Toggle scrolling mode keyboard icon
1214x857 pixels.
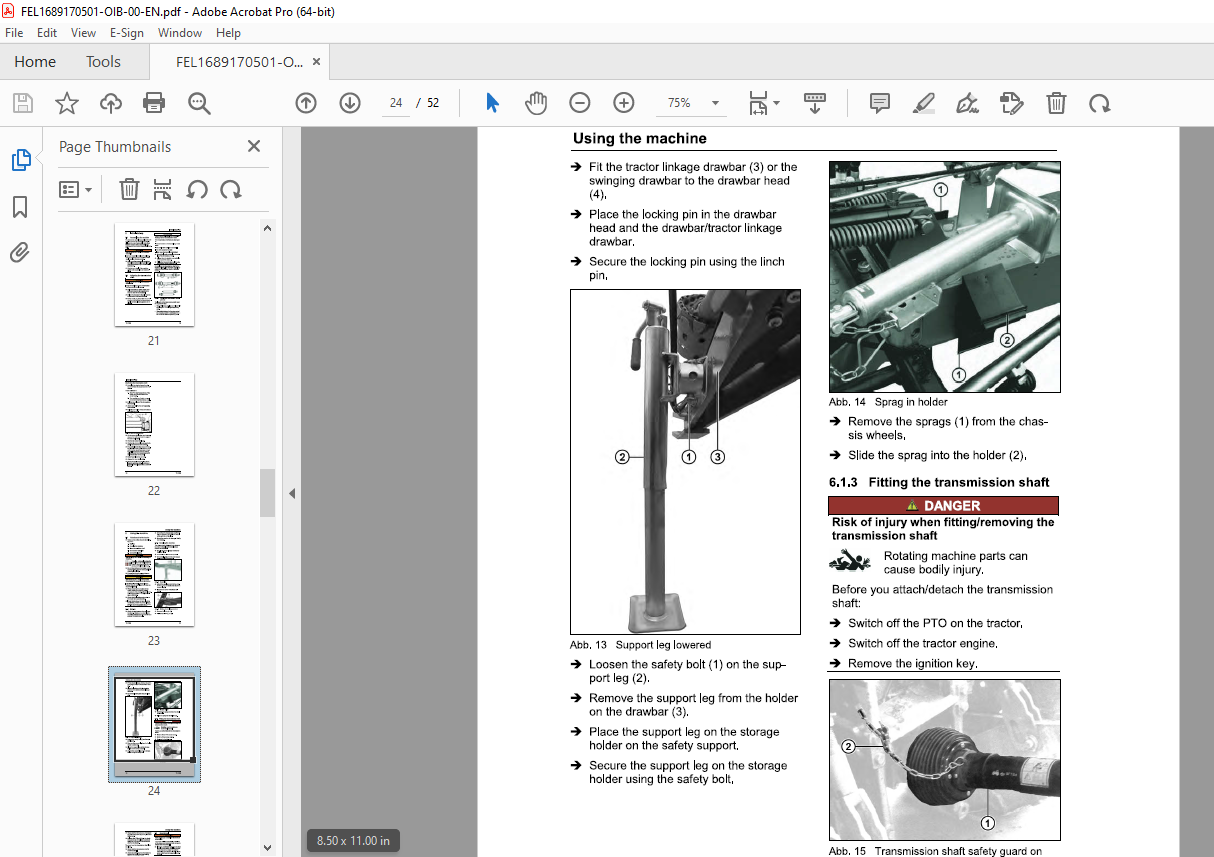(815, 103)
